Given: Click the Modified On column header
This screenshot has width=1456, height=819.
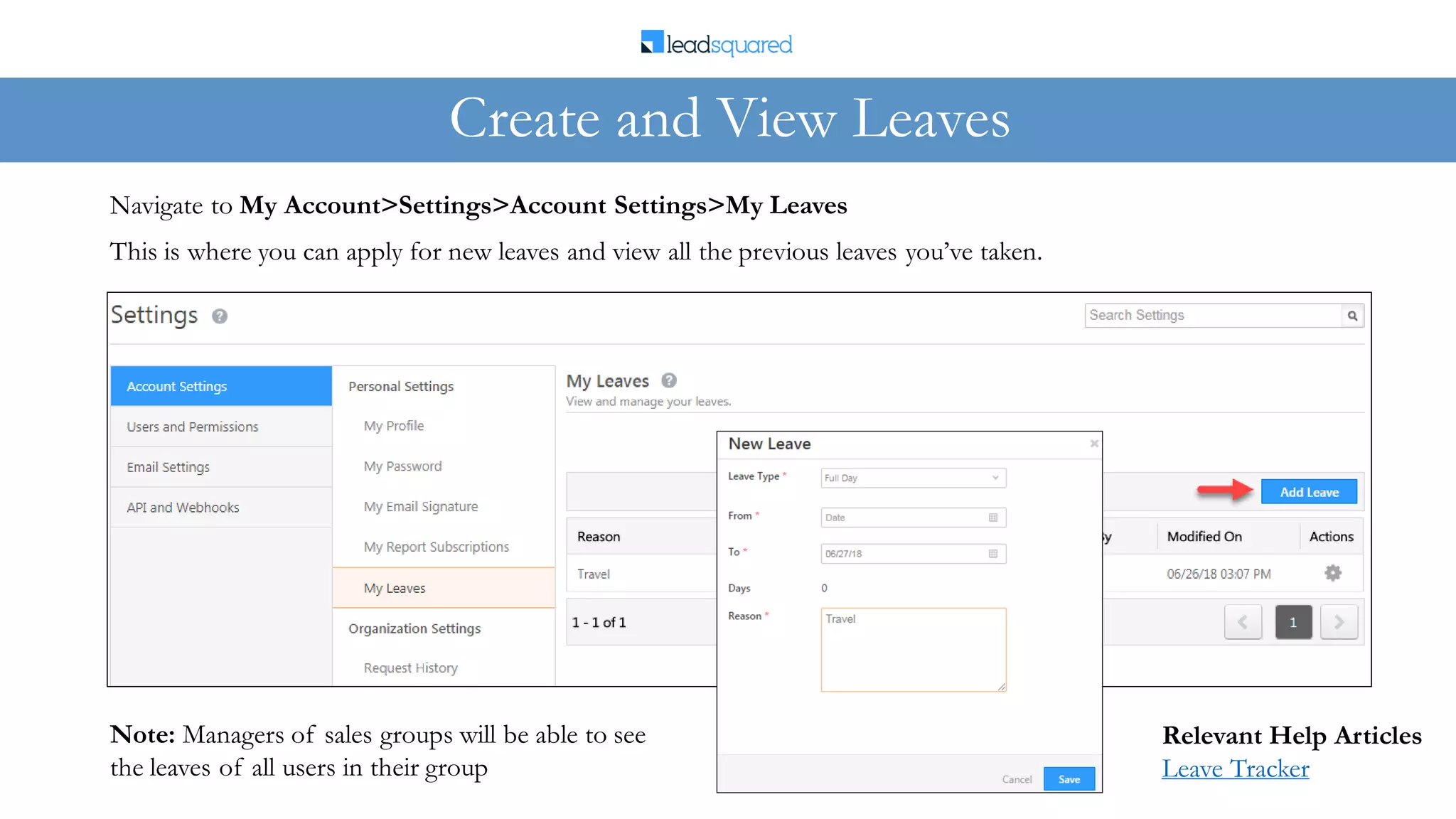Looking at the screenshot, I should pyautogui.click(x=1204, y=537).
